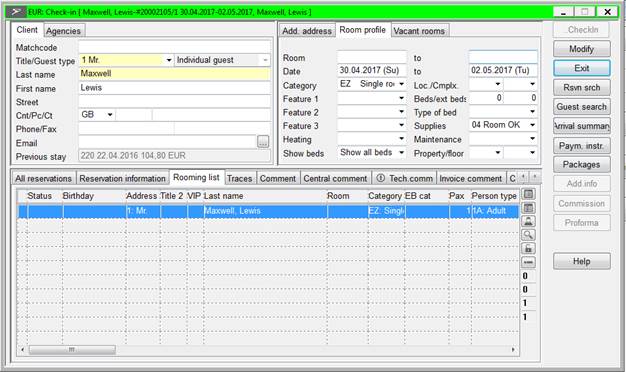The width and height of the screenshot is (626, 372).
Task: Open Supplies dropdown showing 04 Room OK
Action: [x=533, y=125]
